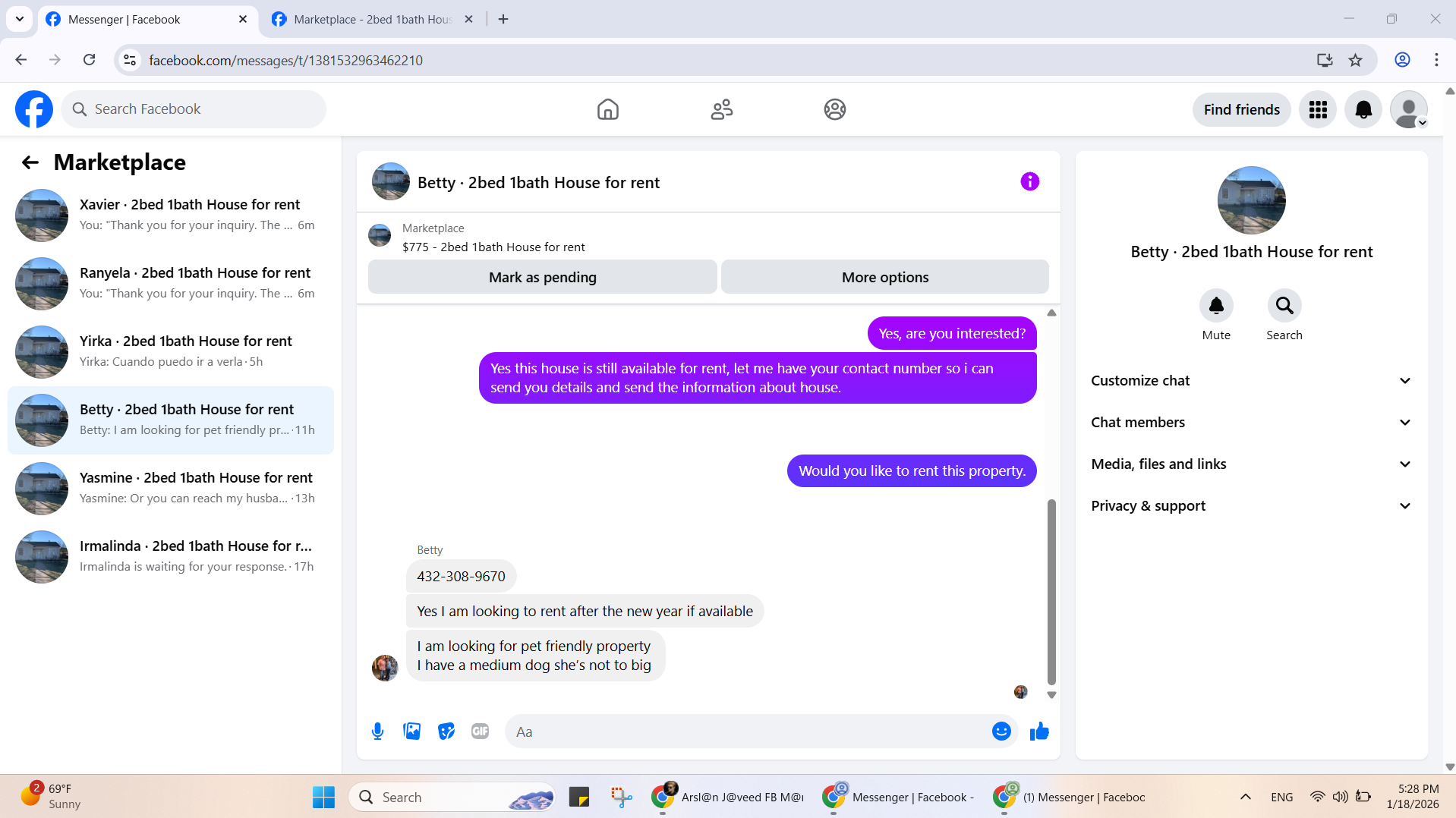View site information icon in address bar

(131, 60)
